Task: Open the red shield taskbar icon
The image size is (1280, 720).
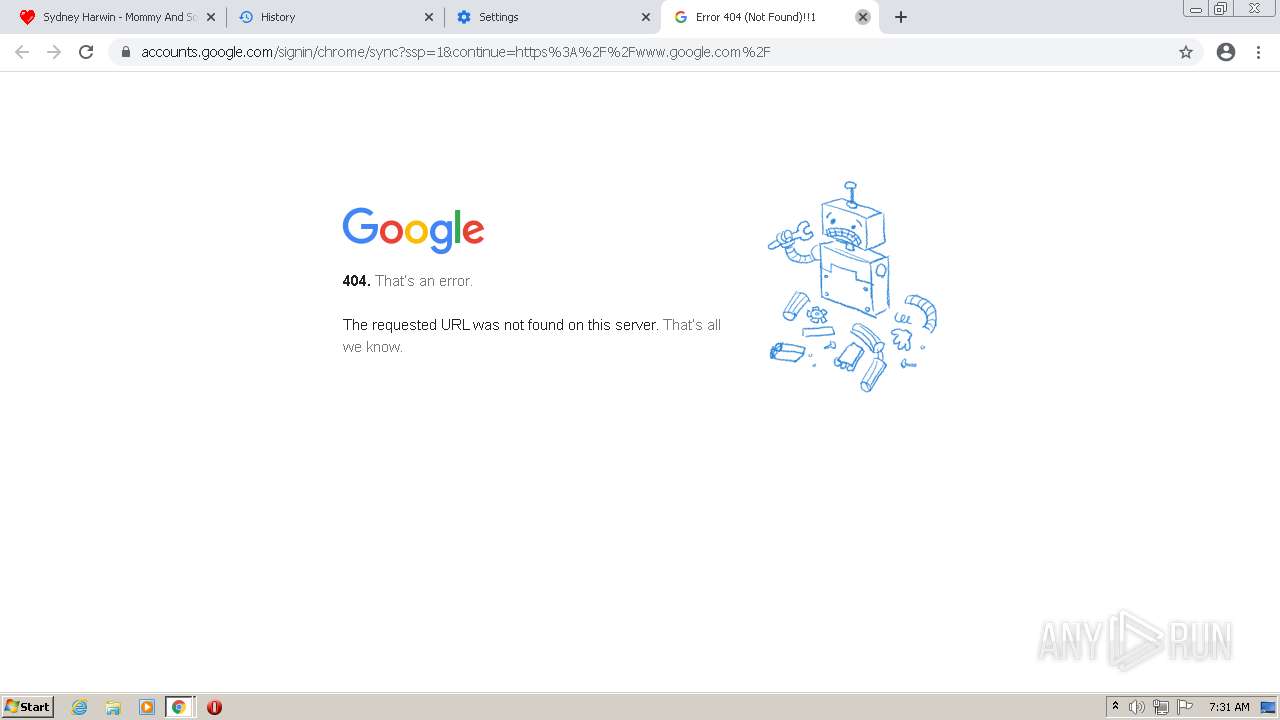Action: point(214,707)
